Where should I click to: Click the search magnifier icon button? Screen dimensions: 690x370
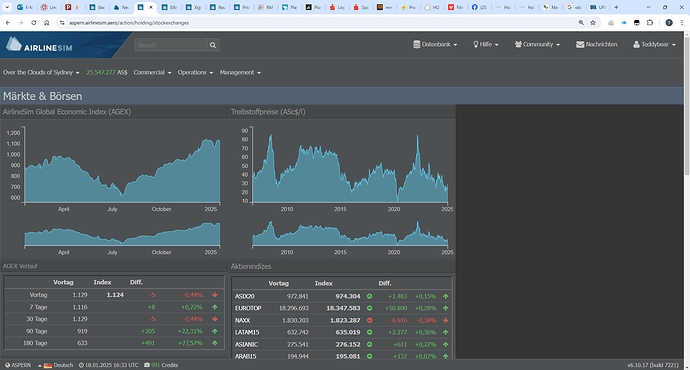click(213, 45)
